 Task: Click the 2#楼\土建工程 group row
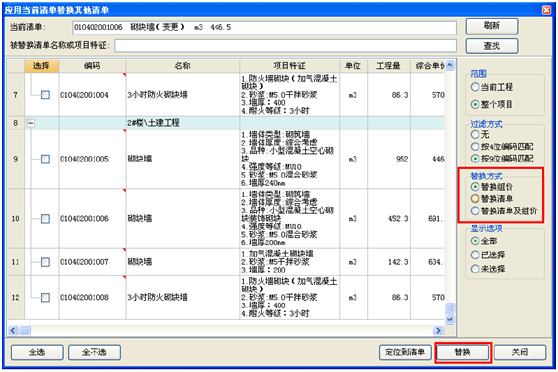(226, 123)
